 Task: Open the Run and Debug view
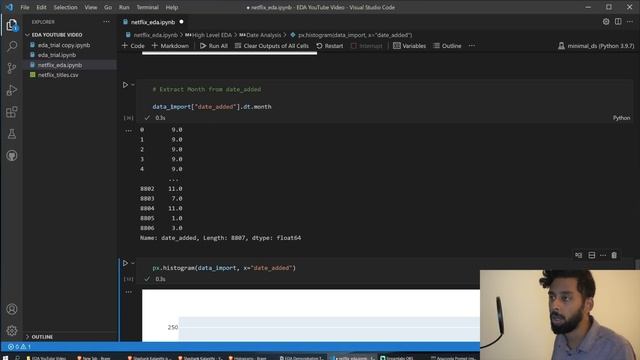pos(12,90)
